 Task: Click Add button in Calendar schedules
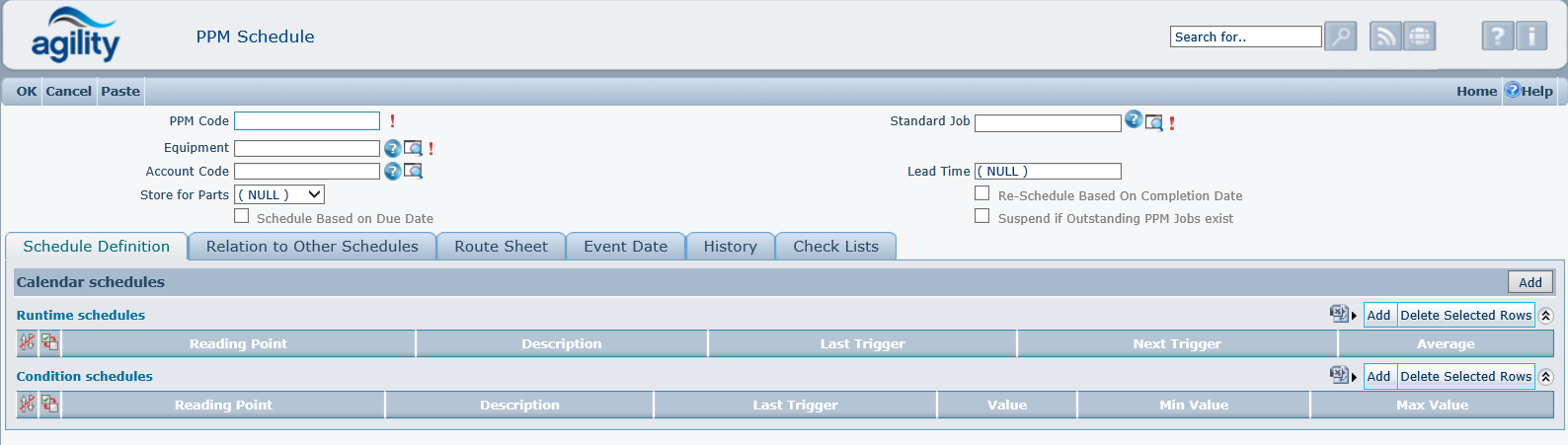pyautogui.click(x=1529, y=282)
